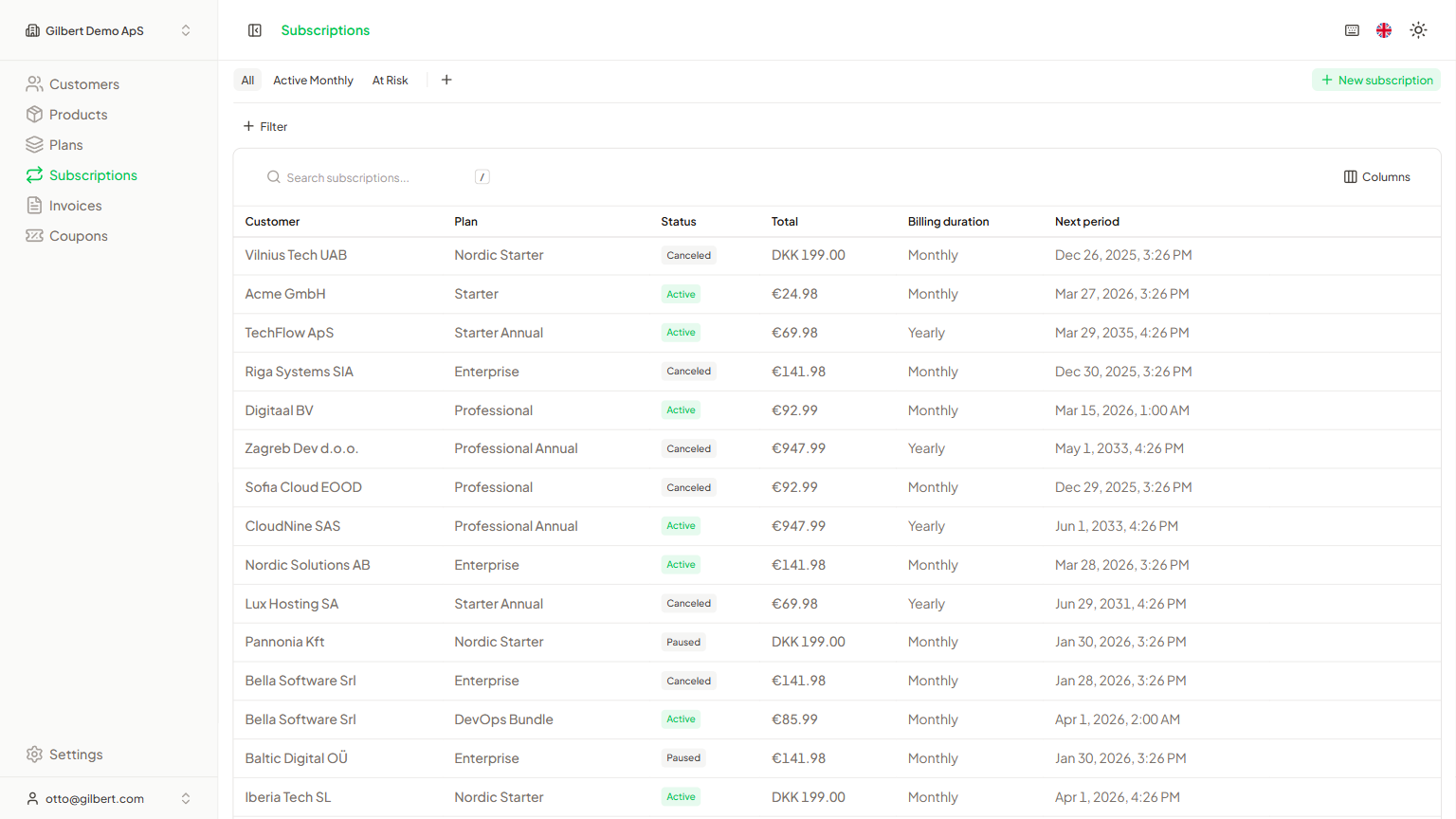Open the Columns configuration icon
Viewport: 1456px width, 819px height.
pyautogui.click(x=1352, y=176)
